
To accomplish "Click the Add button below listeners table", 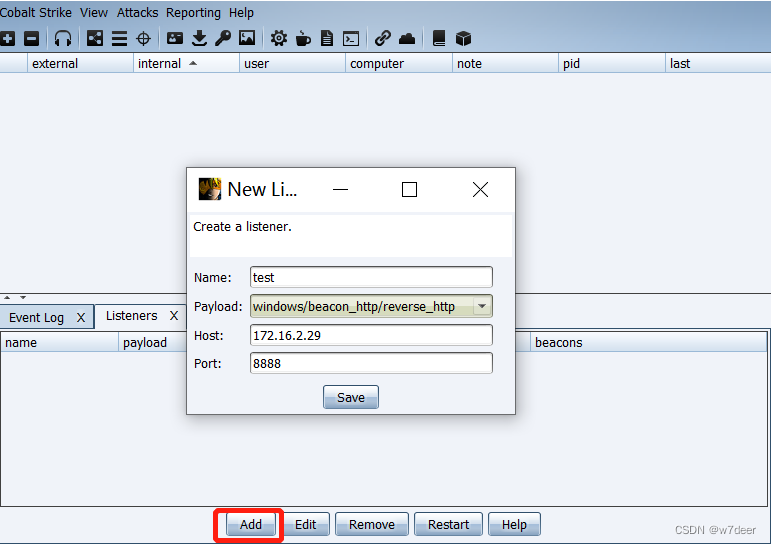I will click(x=251, y=525).
